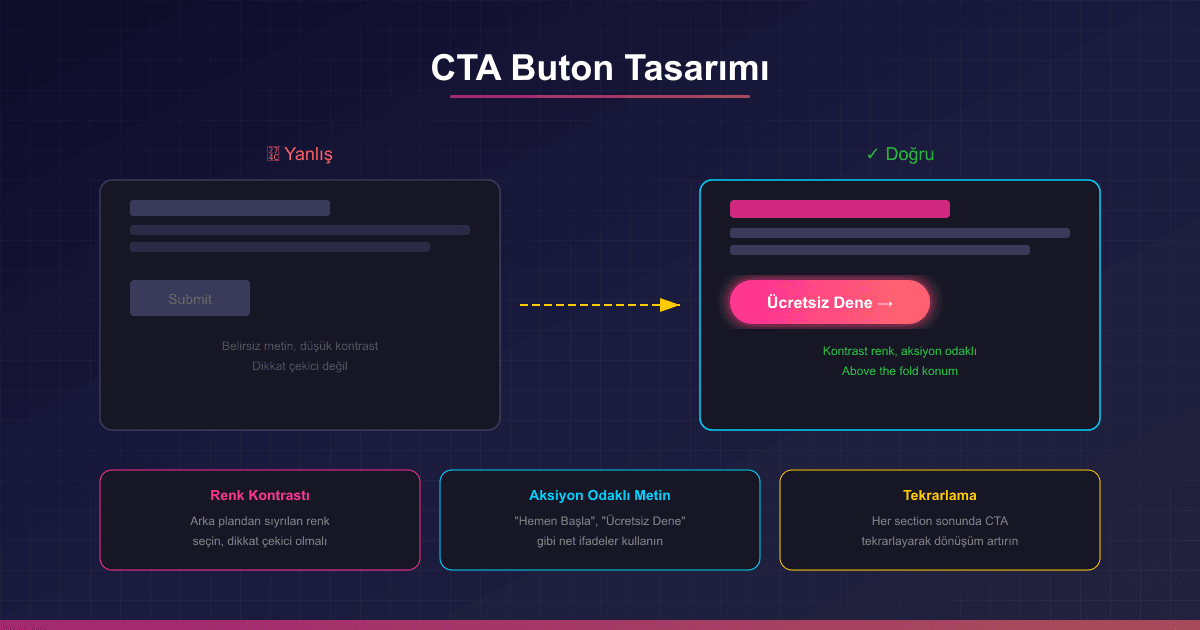
Task: Click the "seçin, dikkat çekici olmalı" text
Action: tap(260, 541)
